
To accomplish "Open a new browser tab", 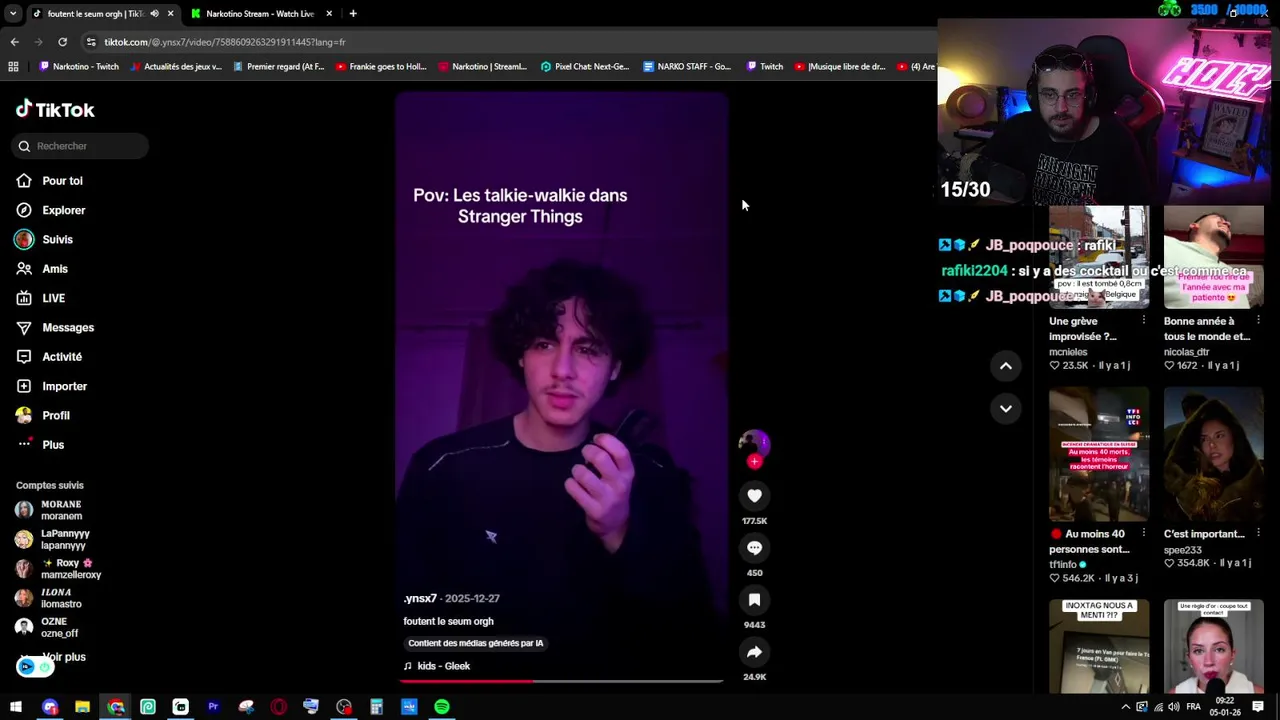I will (x=353, y=14).
